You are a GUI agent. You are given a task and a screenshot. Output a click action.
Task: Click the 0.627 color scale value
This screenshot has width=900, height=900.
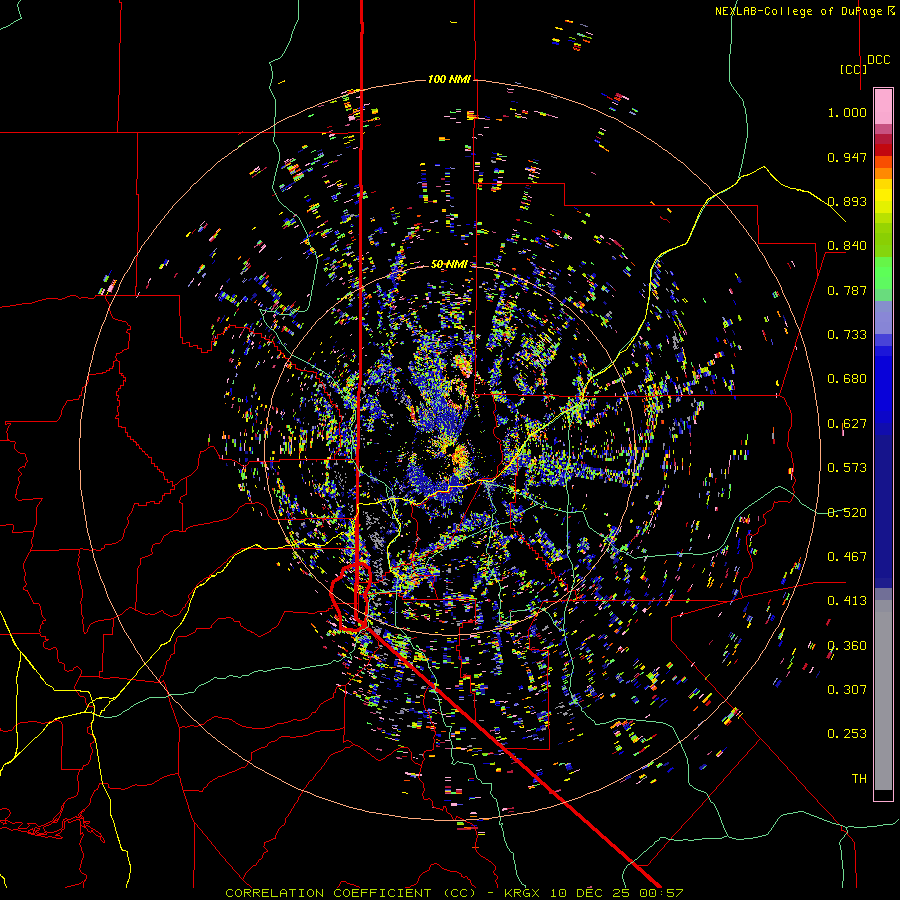[x=847, y=424]
